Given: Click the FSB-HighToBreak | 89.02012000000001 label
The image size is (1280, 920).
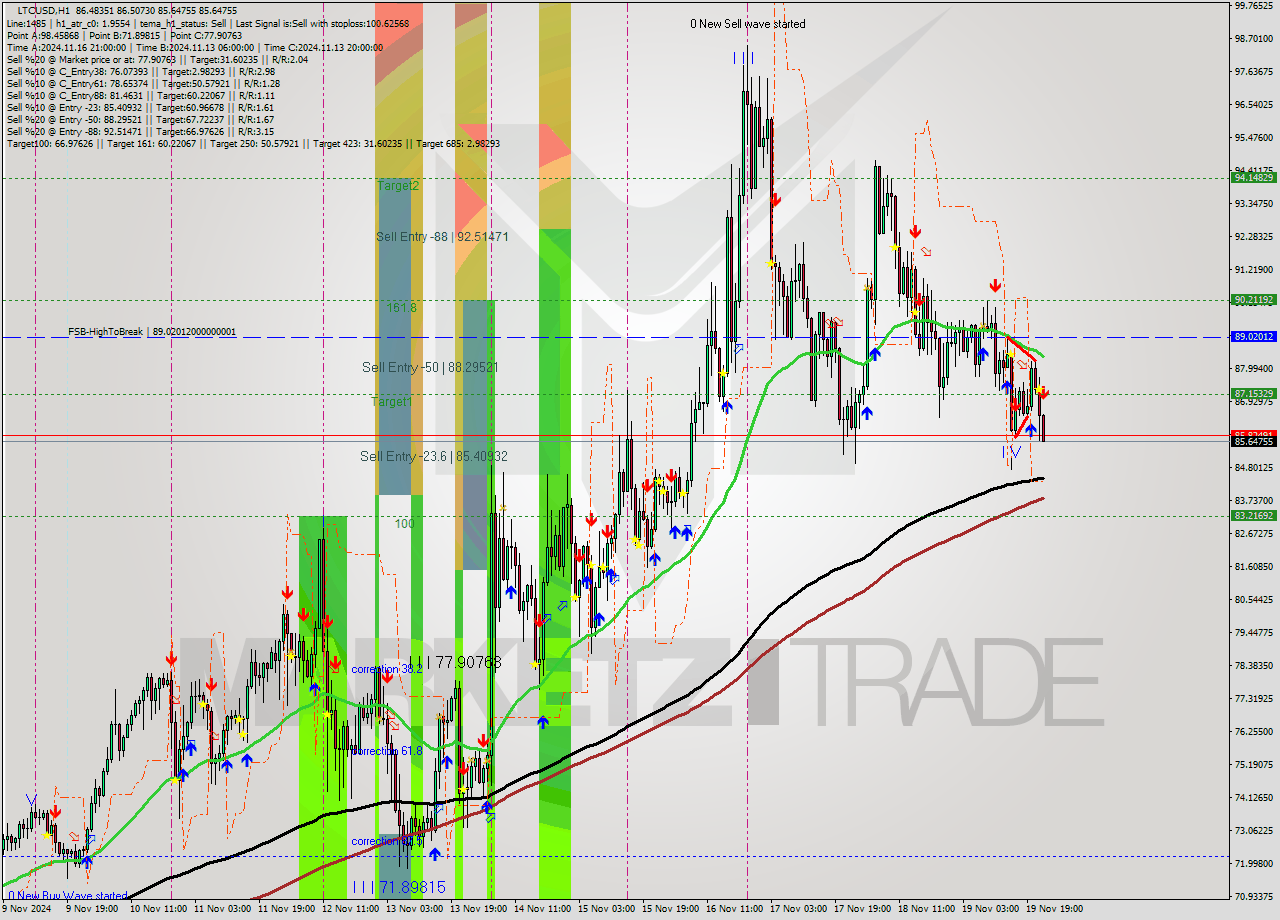Looking at the screenshot, I should click(152, 331).
